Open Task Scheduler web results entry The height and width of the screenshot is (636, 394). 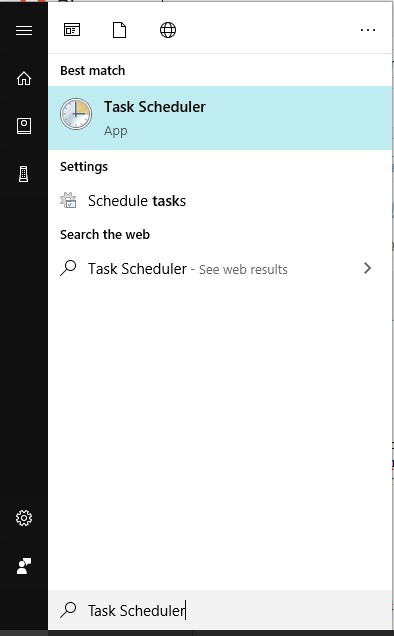tap(220, 269)
